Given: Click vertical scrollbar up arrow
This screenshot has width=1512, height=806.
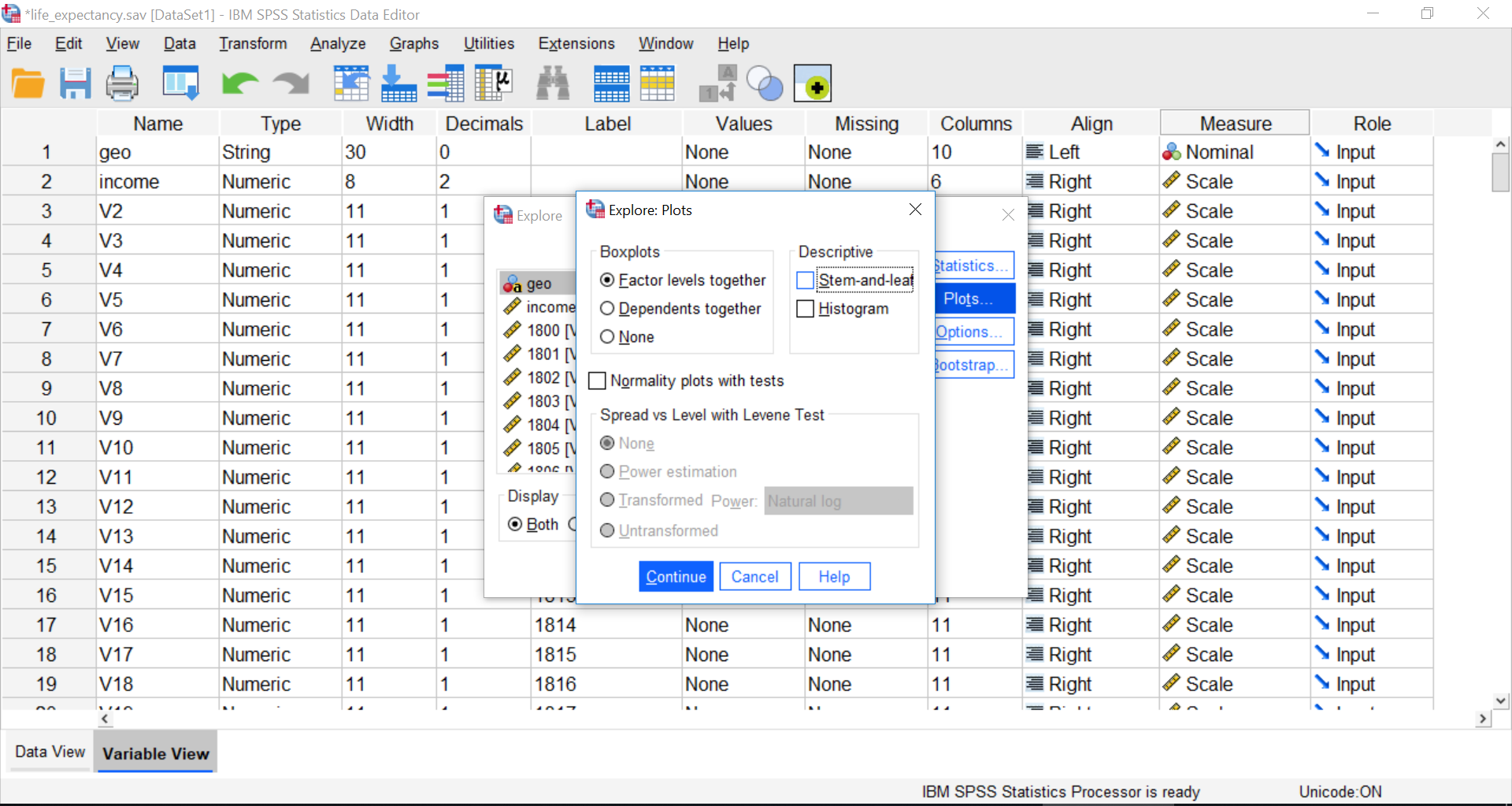Looking at the screenshot, I should (1501, 145).
